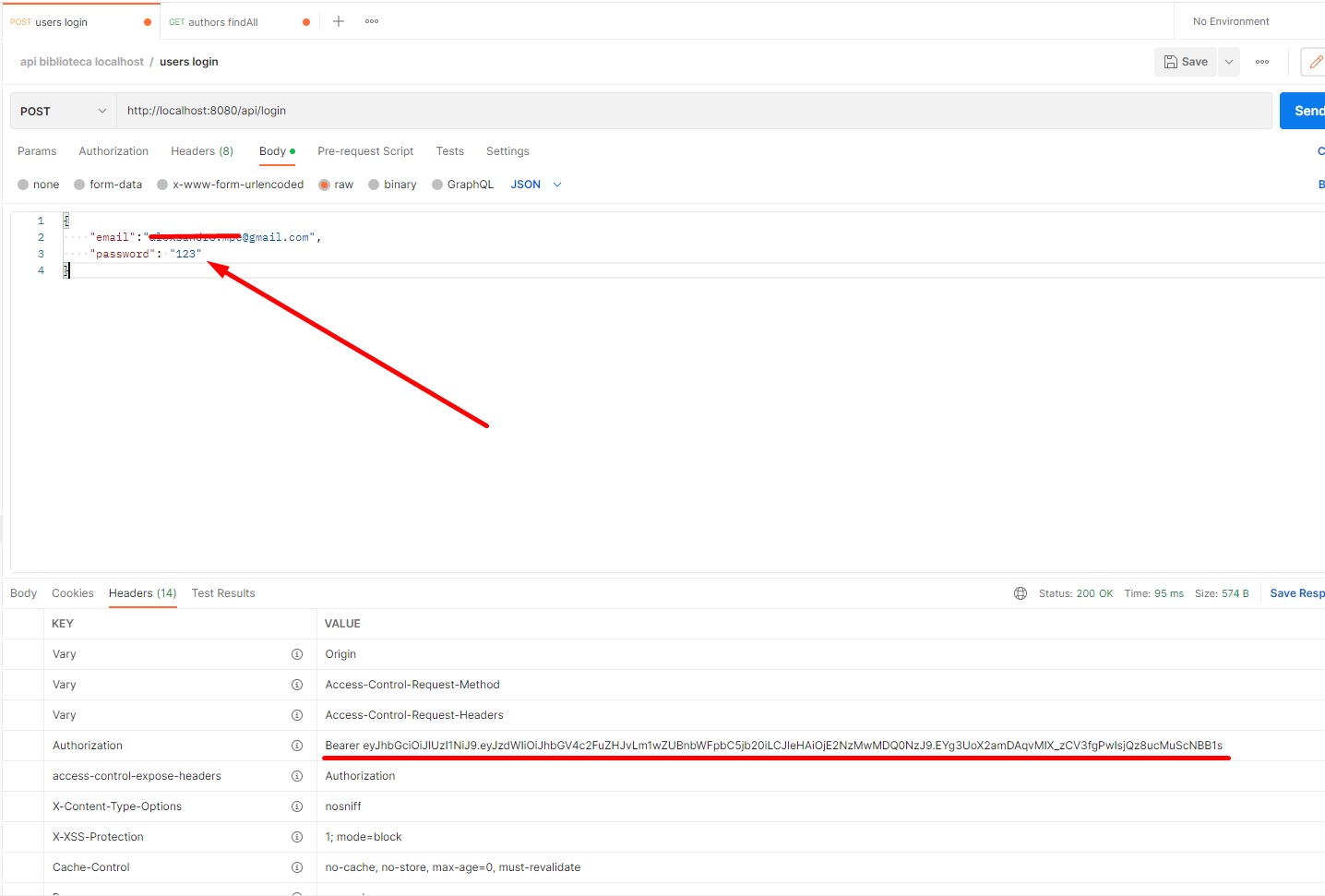Image resolution: width=1325 pixels, height=896 pixels.
Task: Show the response Body tab
Action: tap(23, 593)
